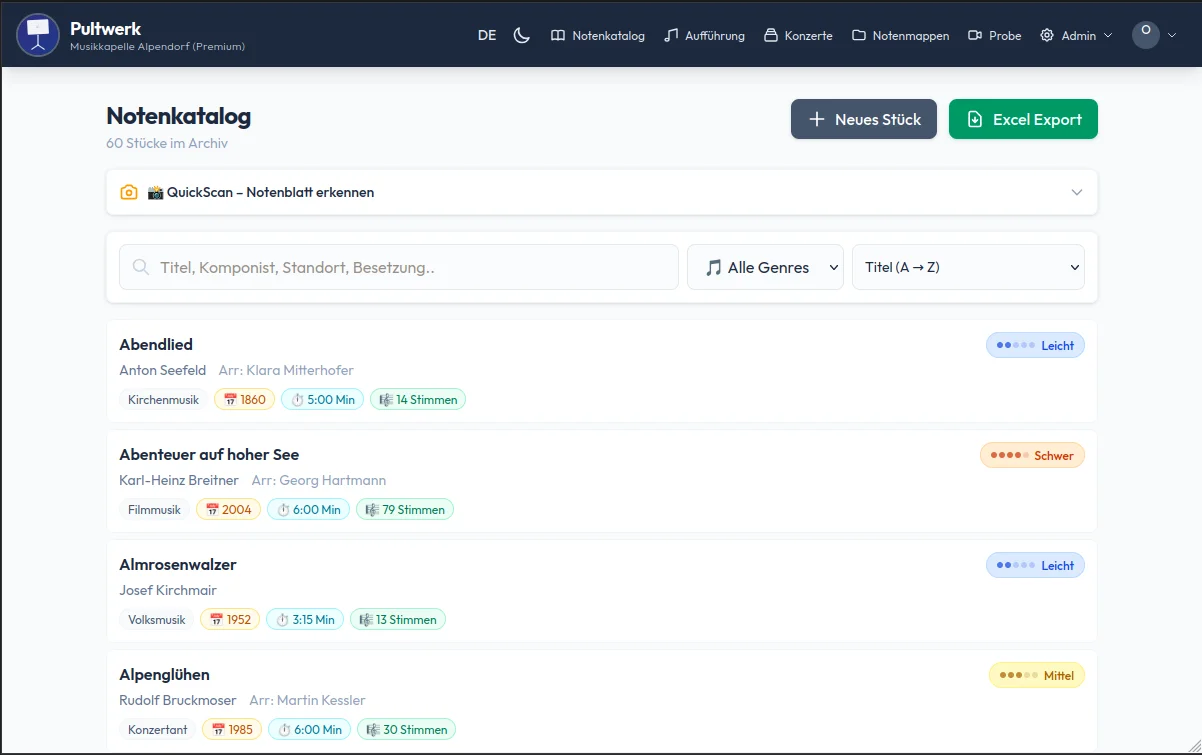Open Notenmappen folder section
The width and height of the screenshot is (1202, 755).
tap(900, 35)
